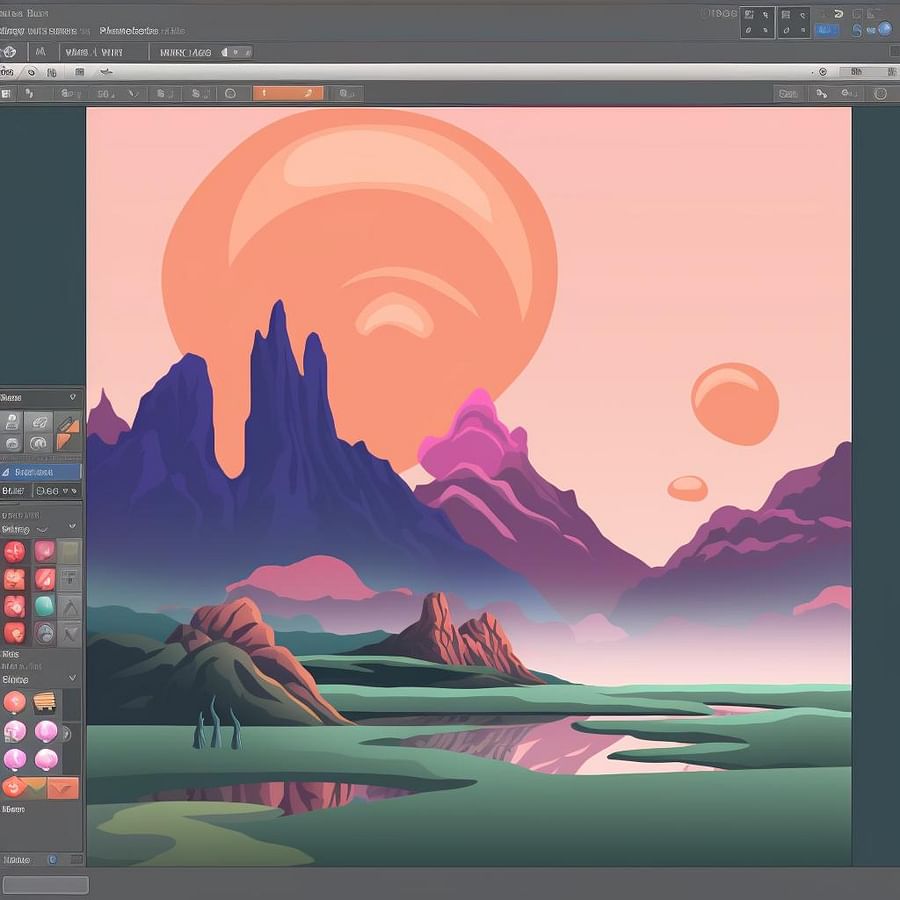The height and width of the screenshot is (900, 900).
Task: Click the small round icon right of pink balls
Action: click(x=66, y=734)
